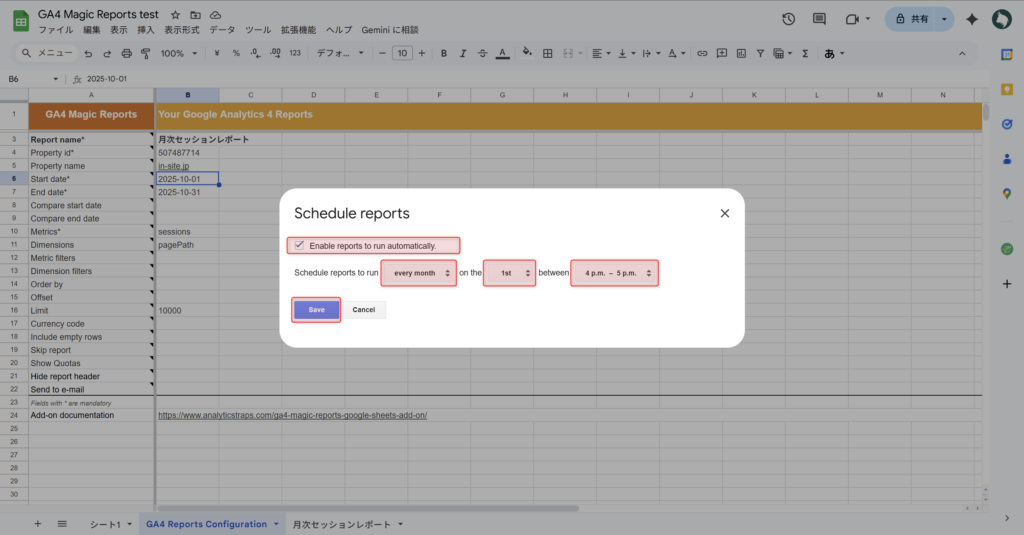Image resolution: width=1024 pixels, height=535 pixels.
Task: Check Enable reports to run automatically
Action: pos(300,246)
